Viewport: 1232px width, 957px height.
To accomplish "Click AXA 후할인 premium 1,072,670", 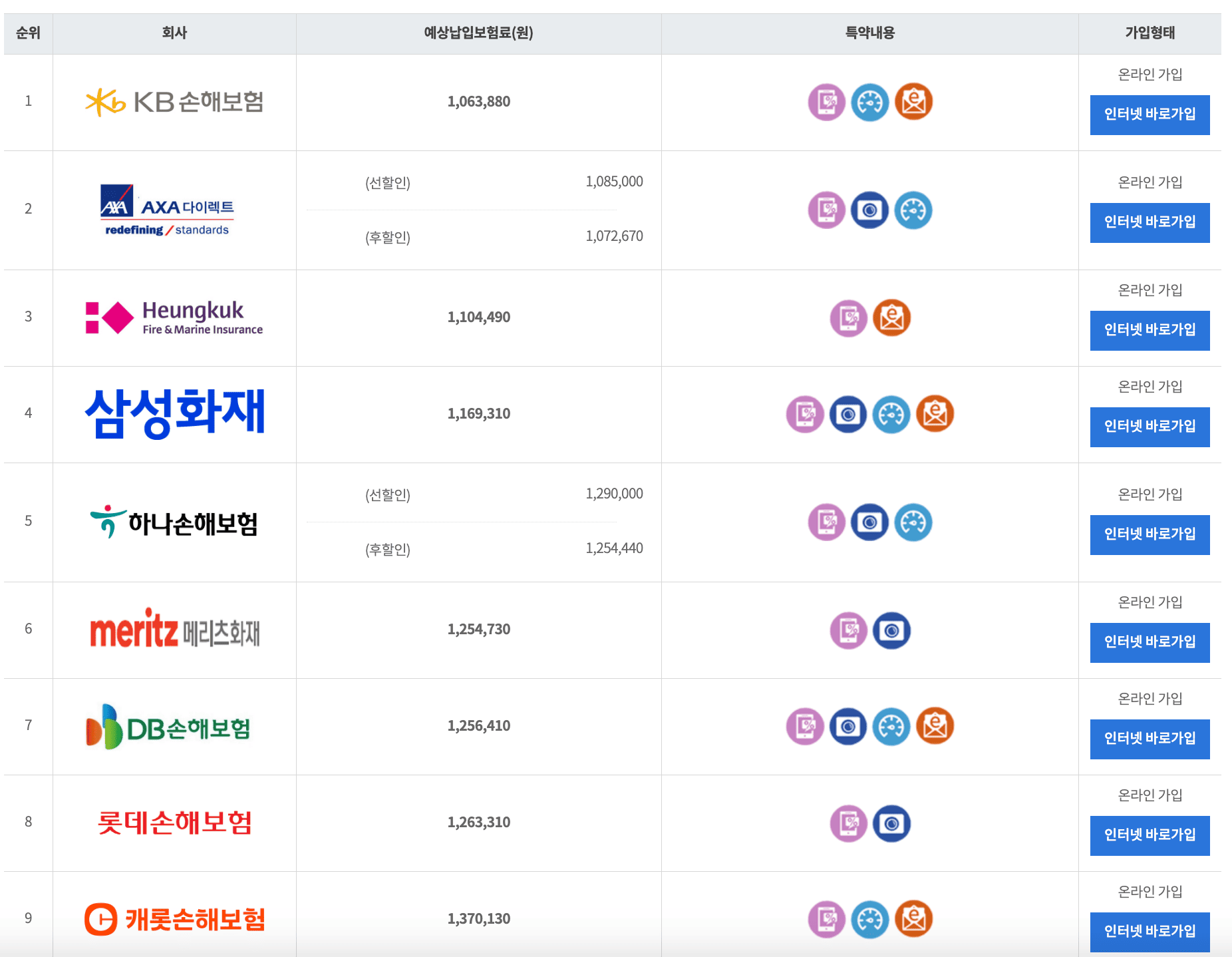I will click(x=614, y=236).
